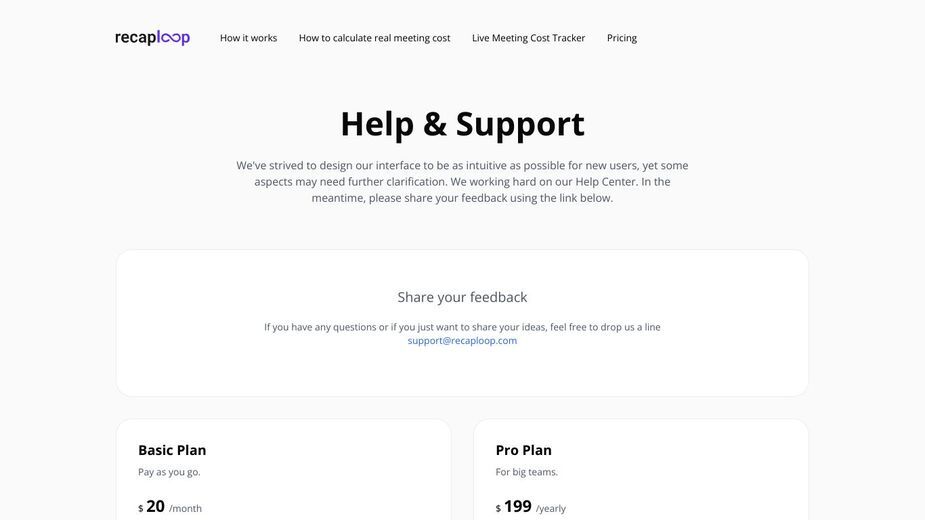925x520 pixels.
Task: Click the Help & Support heading
Action: (462, 124)
